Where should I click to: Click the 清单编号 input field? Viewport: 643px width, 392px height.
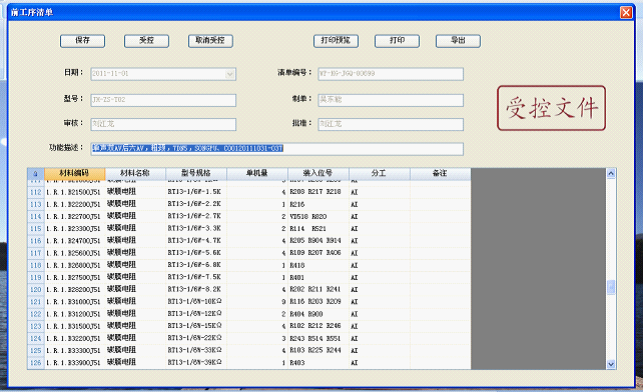pos(391,74)
